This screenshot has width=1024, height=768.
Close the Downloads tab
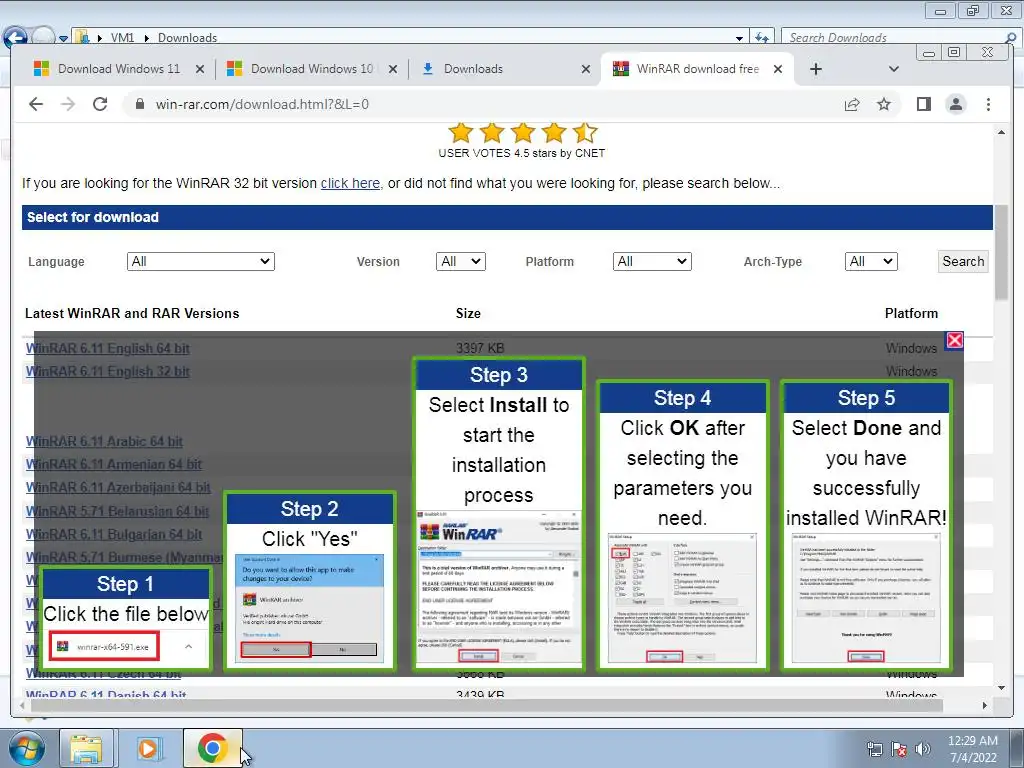coord(586,69)
